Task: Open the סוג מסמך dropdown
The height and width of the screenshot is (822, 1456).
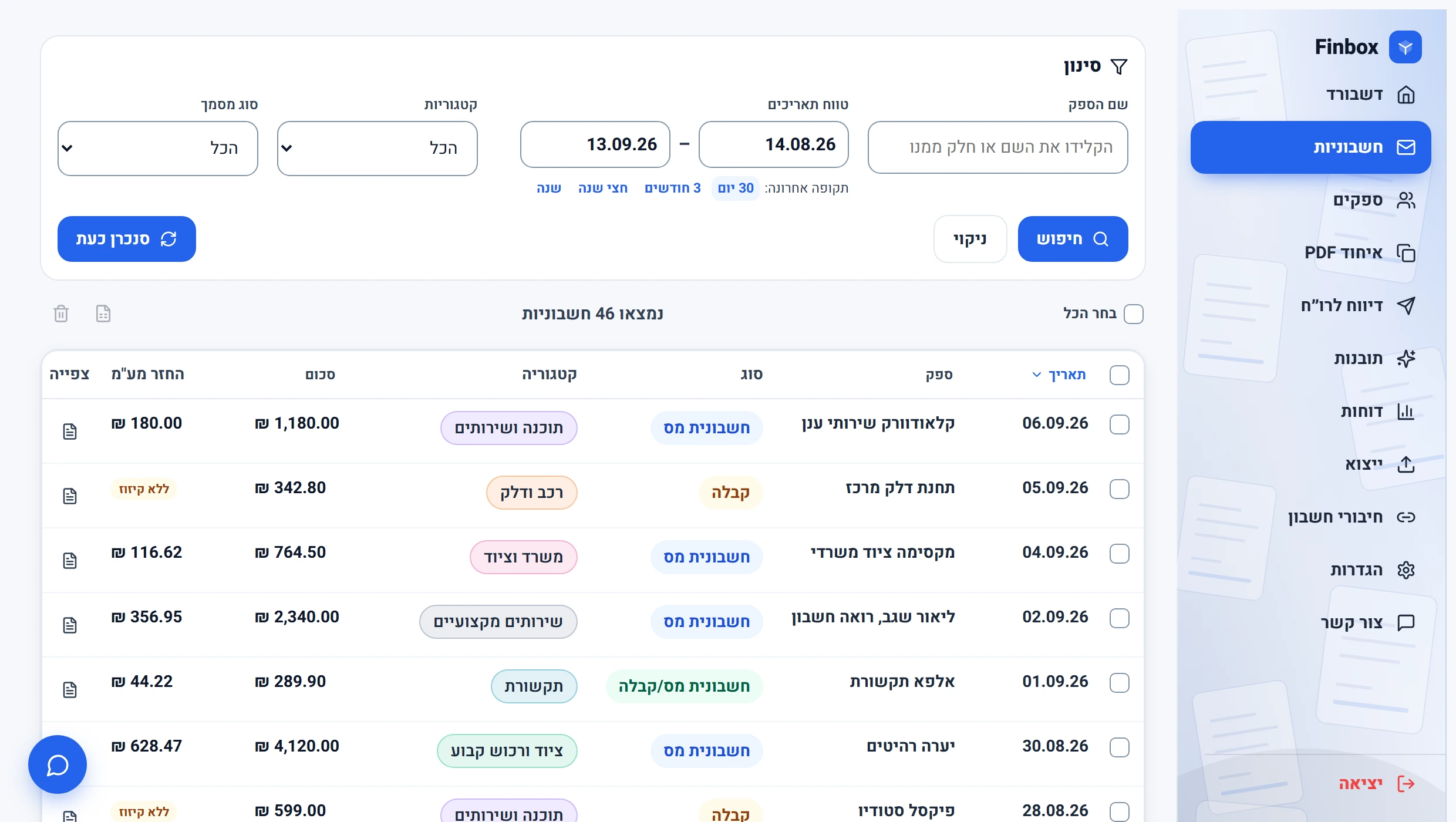Action: point(158,149)
